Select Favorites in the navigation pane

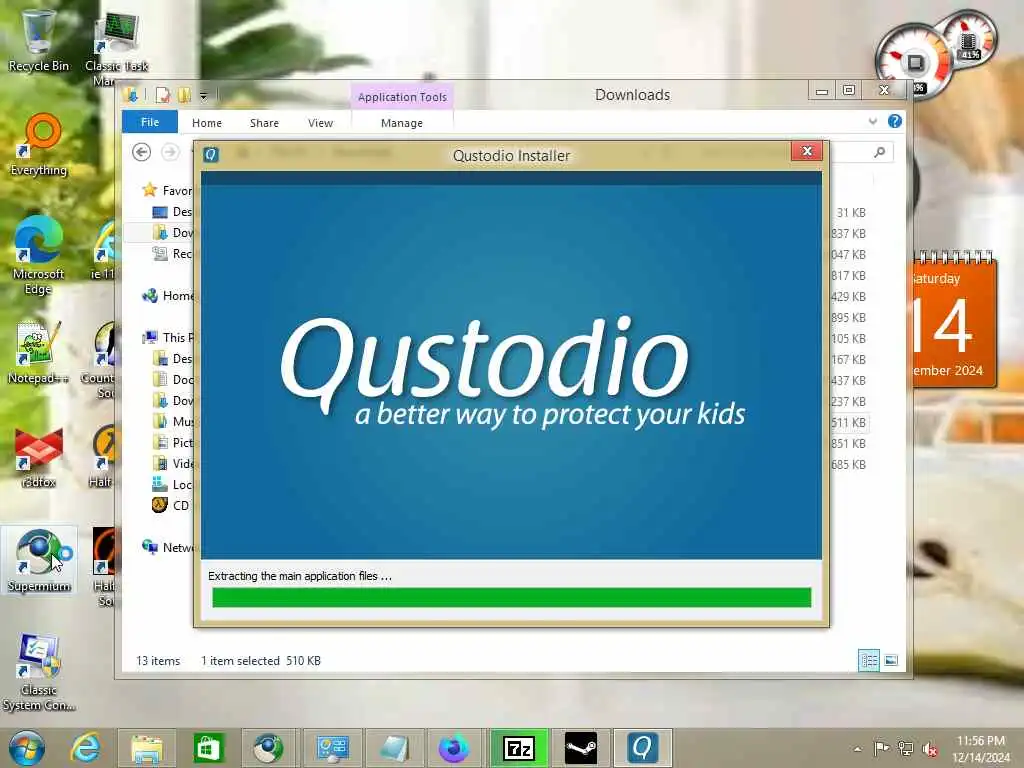tap(167, 190)
